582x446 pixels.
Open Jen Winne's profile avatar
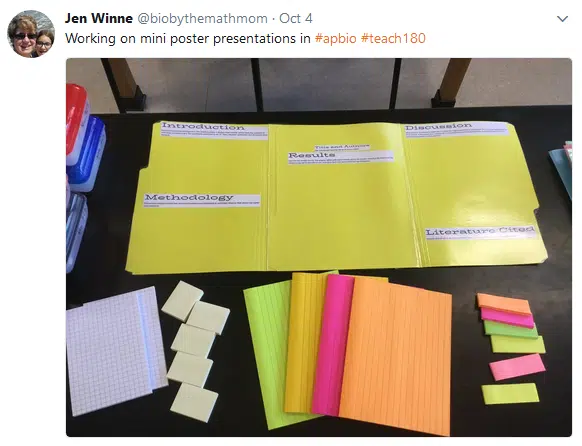[31, 34]
